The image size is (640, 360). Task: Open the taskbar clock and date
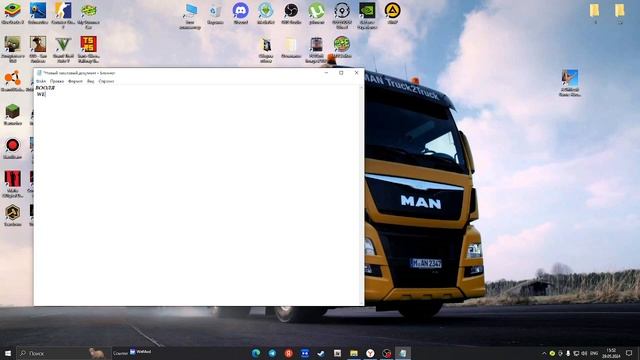pos(612,353)
